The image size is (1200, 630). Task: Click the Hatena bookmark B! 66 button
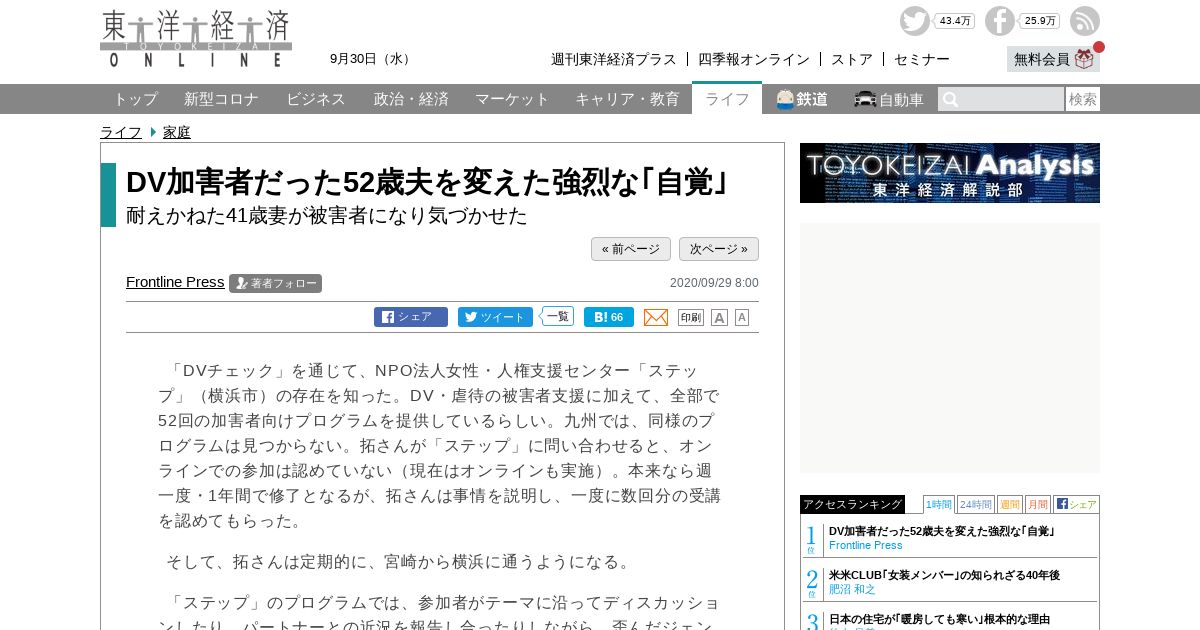point(609,317)
